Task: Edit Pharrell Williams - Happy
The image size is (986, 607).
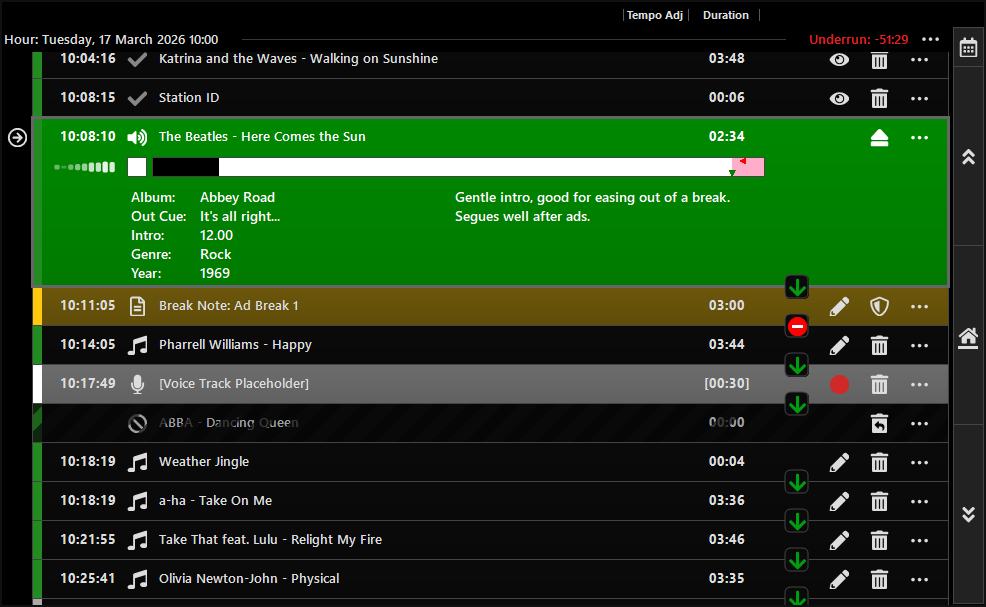Action: click(x=839, y=345)
